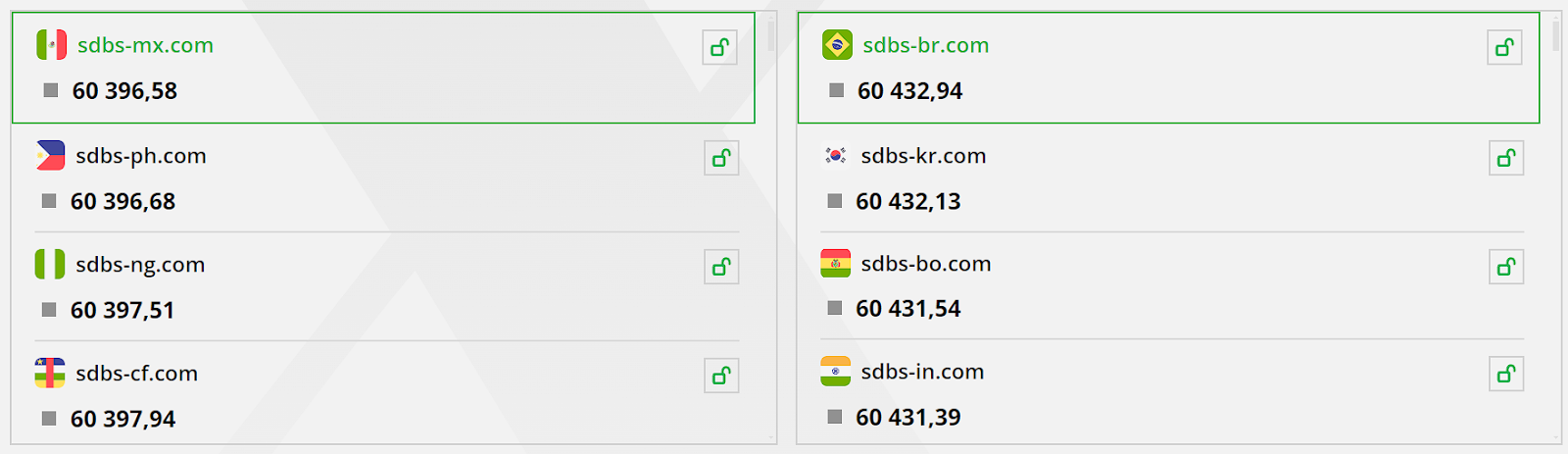Viewport: 1568px width, 454px height.
Task: Click the unlock icon for sdbs-ph.com
Action: [x=721, y=158]
